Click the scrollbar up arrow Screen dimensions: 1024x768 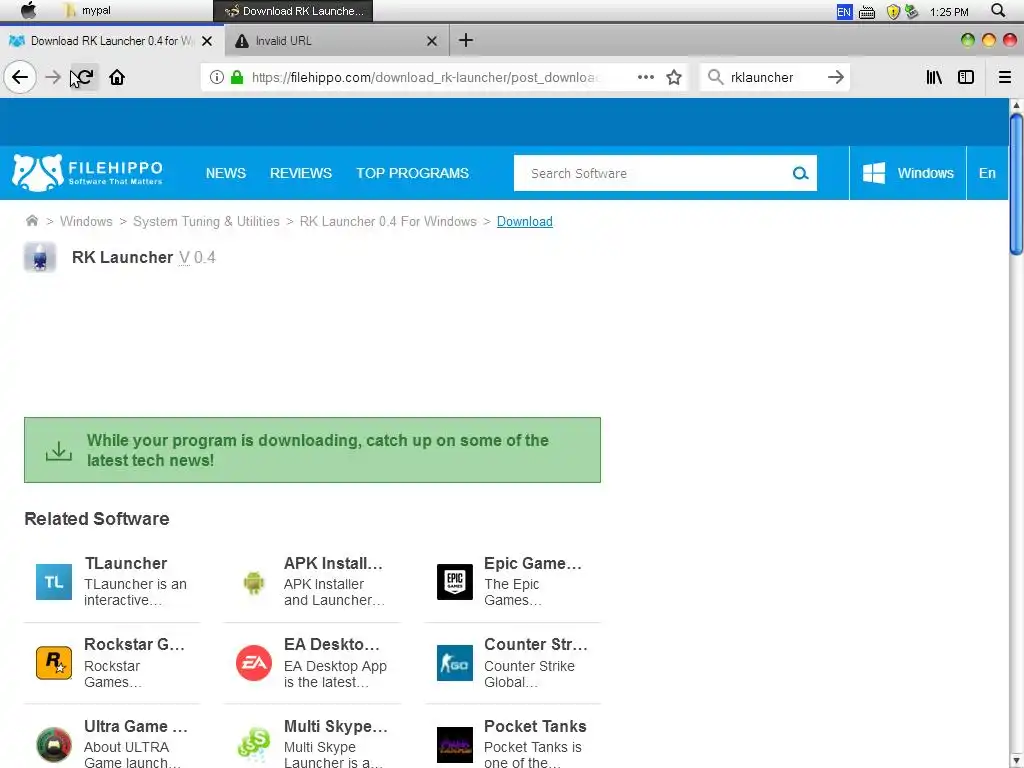[1016, 105]
